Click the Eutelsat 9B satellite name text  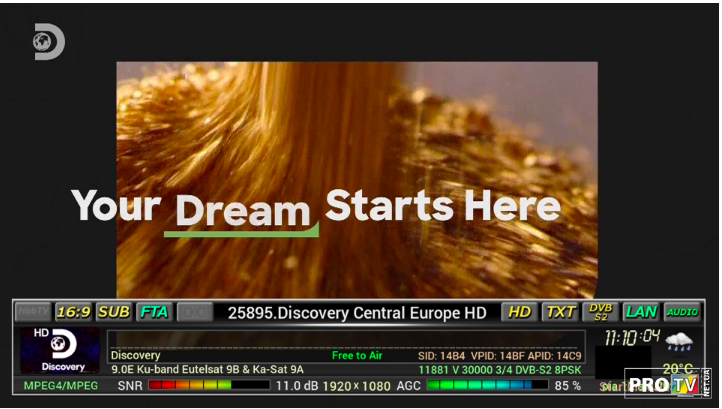pyautogui.click(x=207, y=370)
